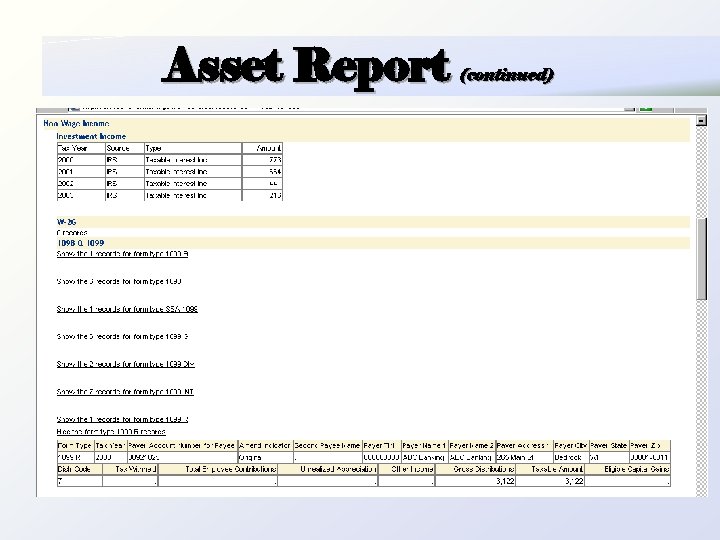
Task: Select the 'Non Wage Income' section heading
Action: pos(76,124)
